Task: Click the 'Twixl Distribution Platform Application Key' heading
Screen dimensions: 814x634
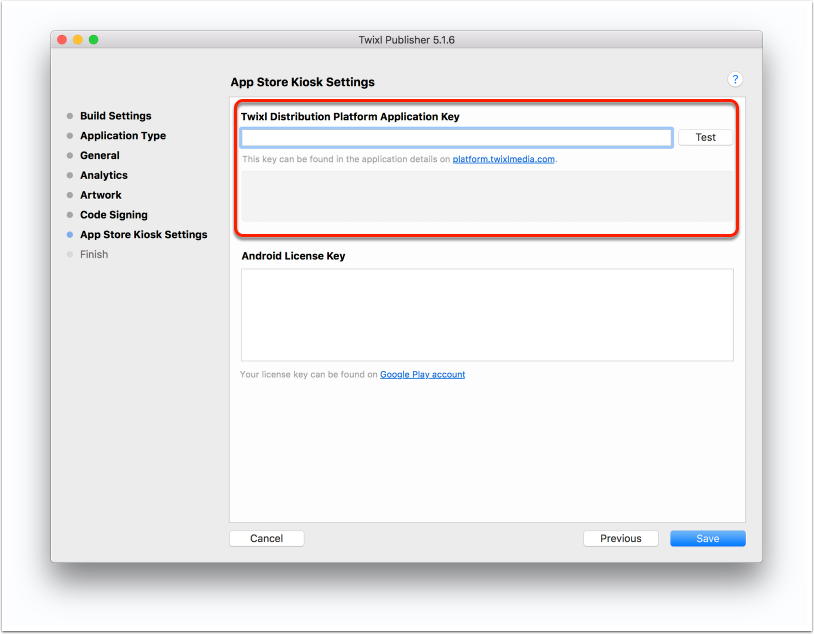Action: tap(350, 116)
